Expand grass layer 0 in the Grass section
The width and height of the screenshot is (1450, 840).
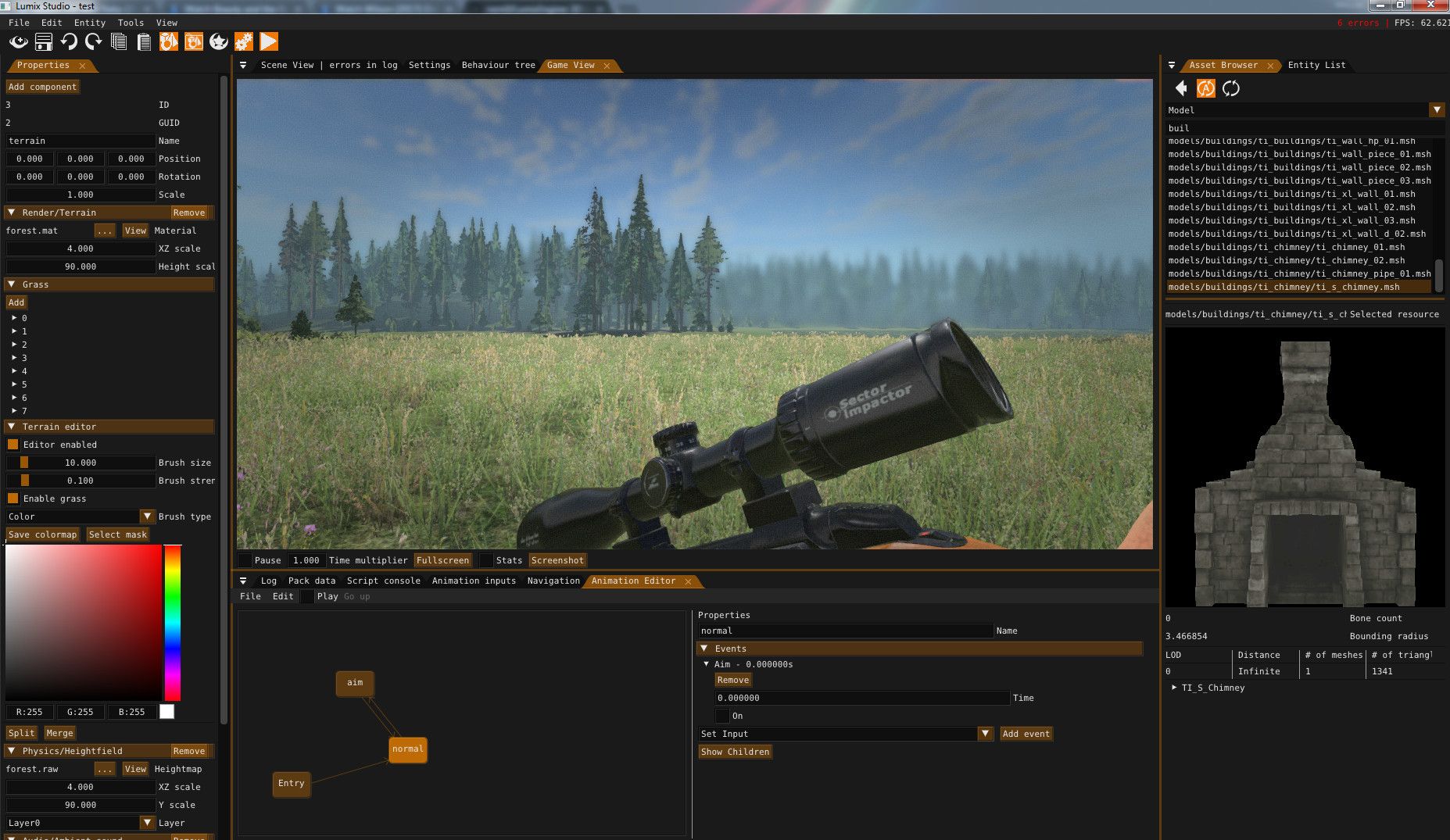pyautogui.click(x=16, y=318)
